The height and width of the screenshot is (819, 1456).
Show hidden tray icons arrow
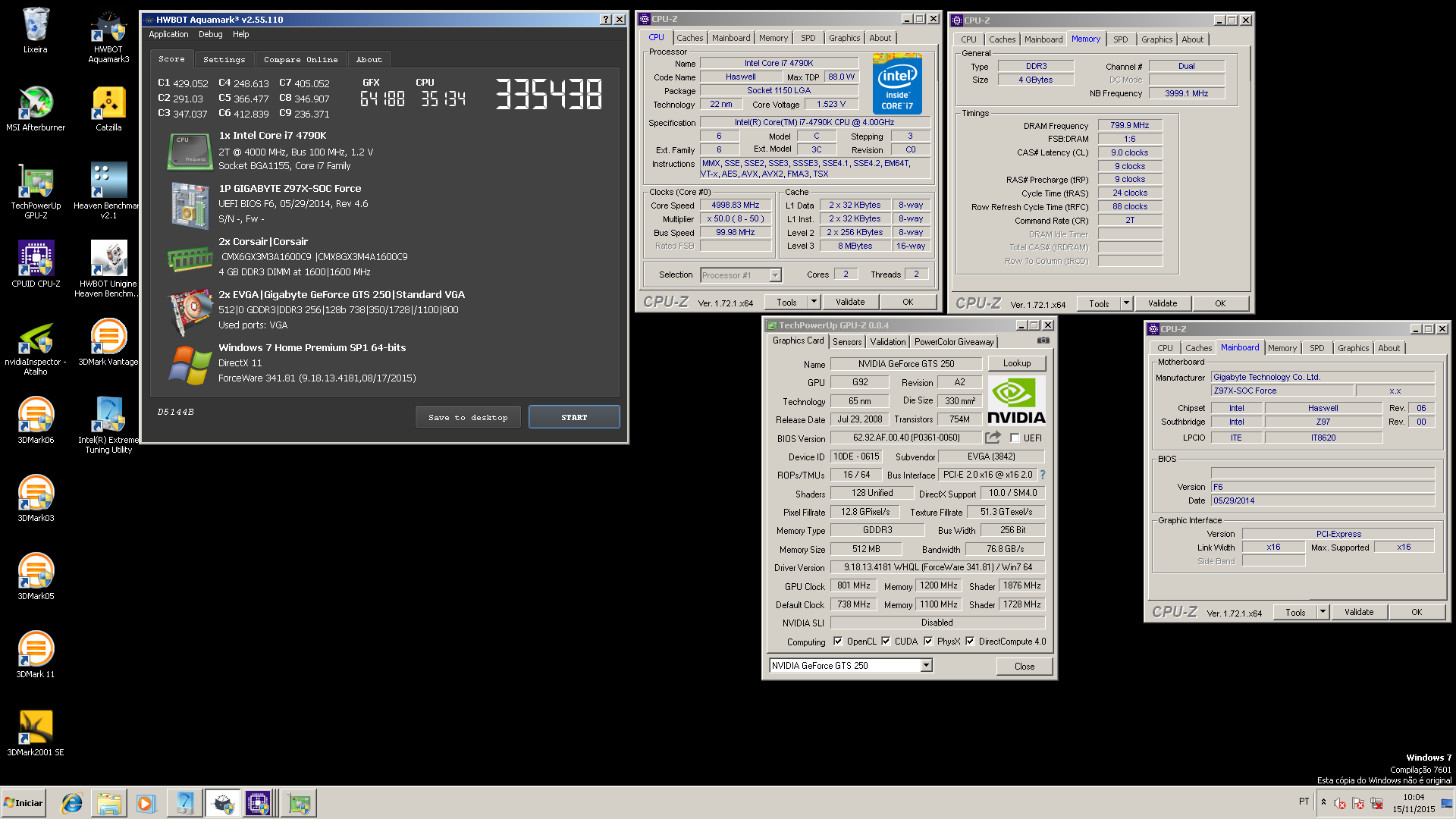coord(1323,802)
